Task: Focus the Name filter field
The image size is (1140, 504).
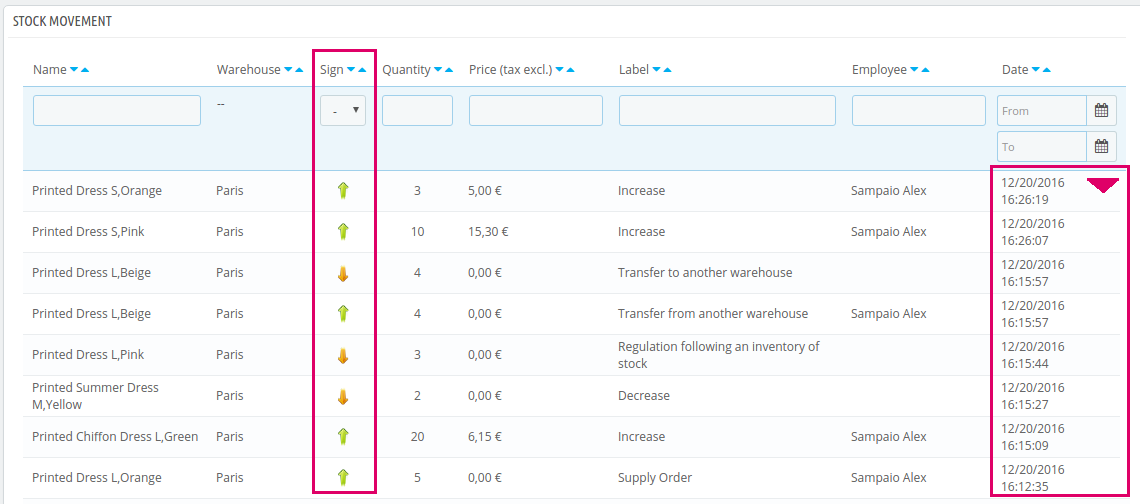Action: coord(117,111)
